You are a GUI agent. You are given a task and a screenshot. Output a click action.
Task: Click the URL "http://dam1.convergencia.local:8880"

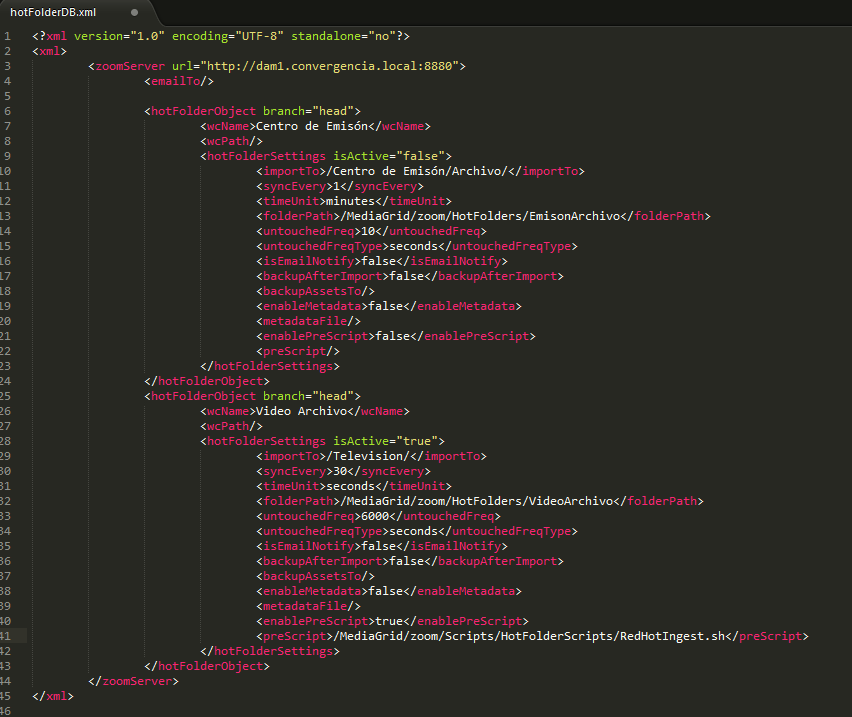click(330, 66)
